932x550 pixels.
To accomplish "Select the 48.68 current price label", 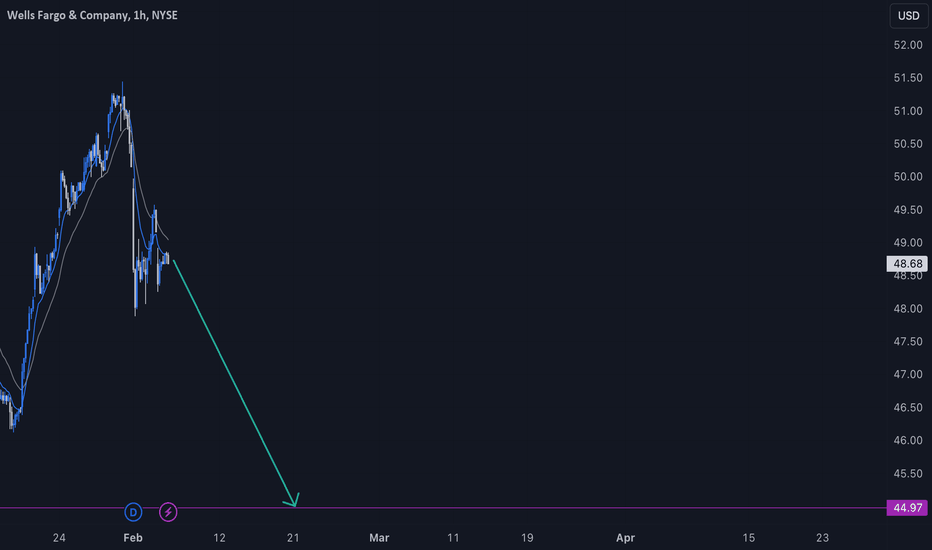I will pos(907,263).
